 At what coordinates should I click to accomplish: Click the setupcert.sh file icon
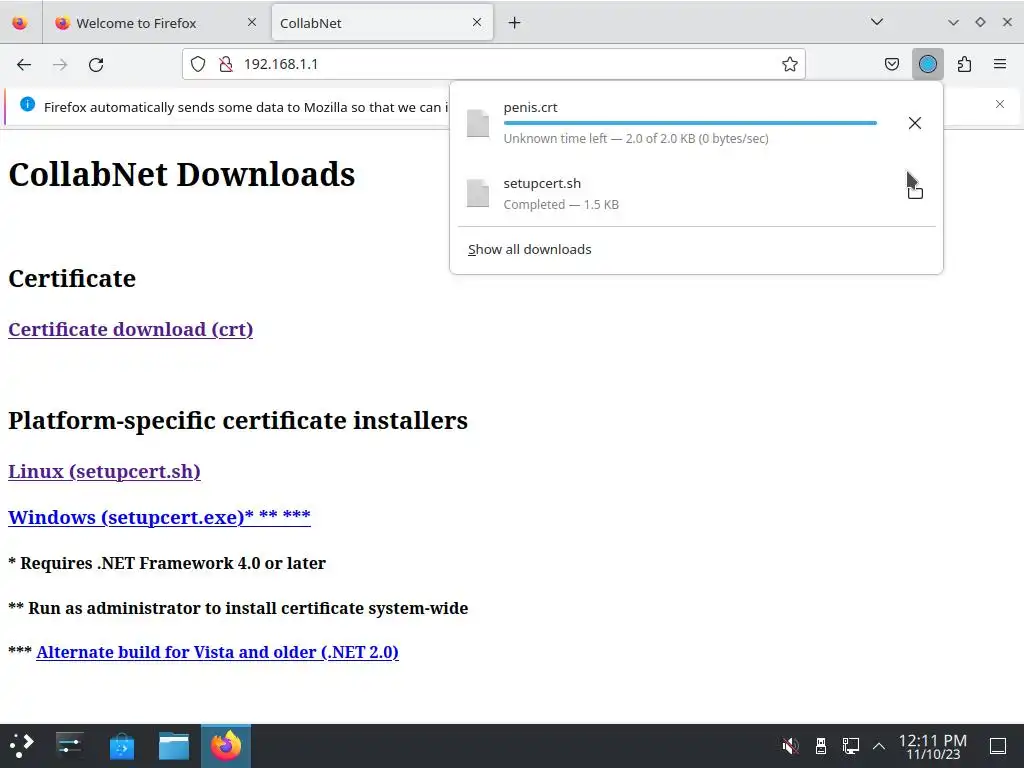[478, 193]
